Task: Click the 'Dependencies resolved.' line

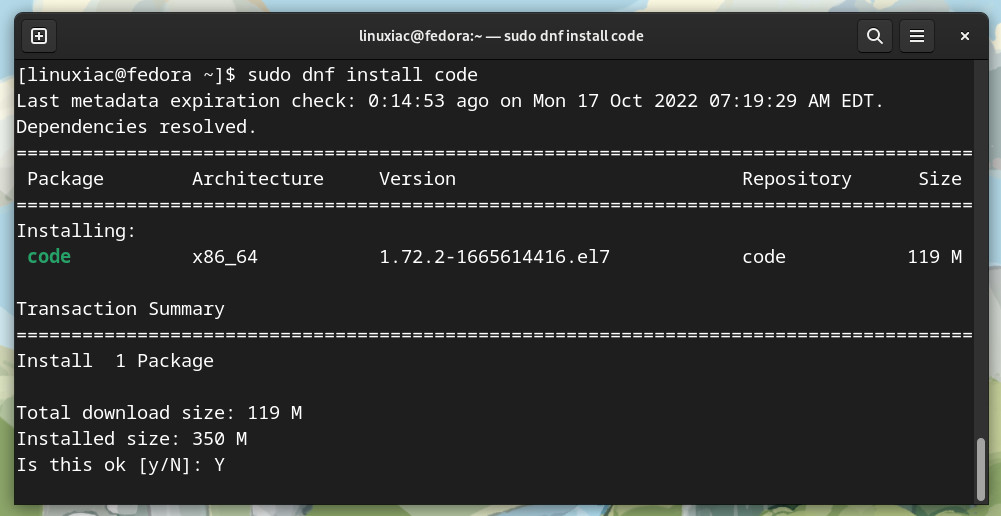Action: (137, 127)
